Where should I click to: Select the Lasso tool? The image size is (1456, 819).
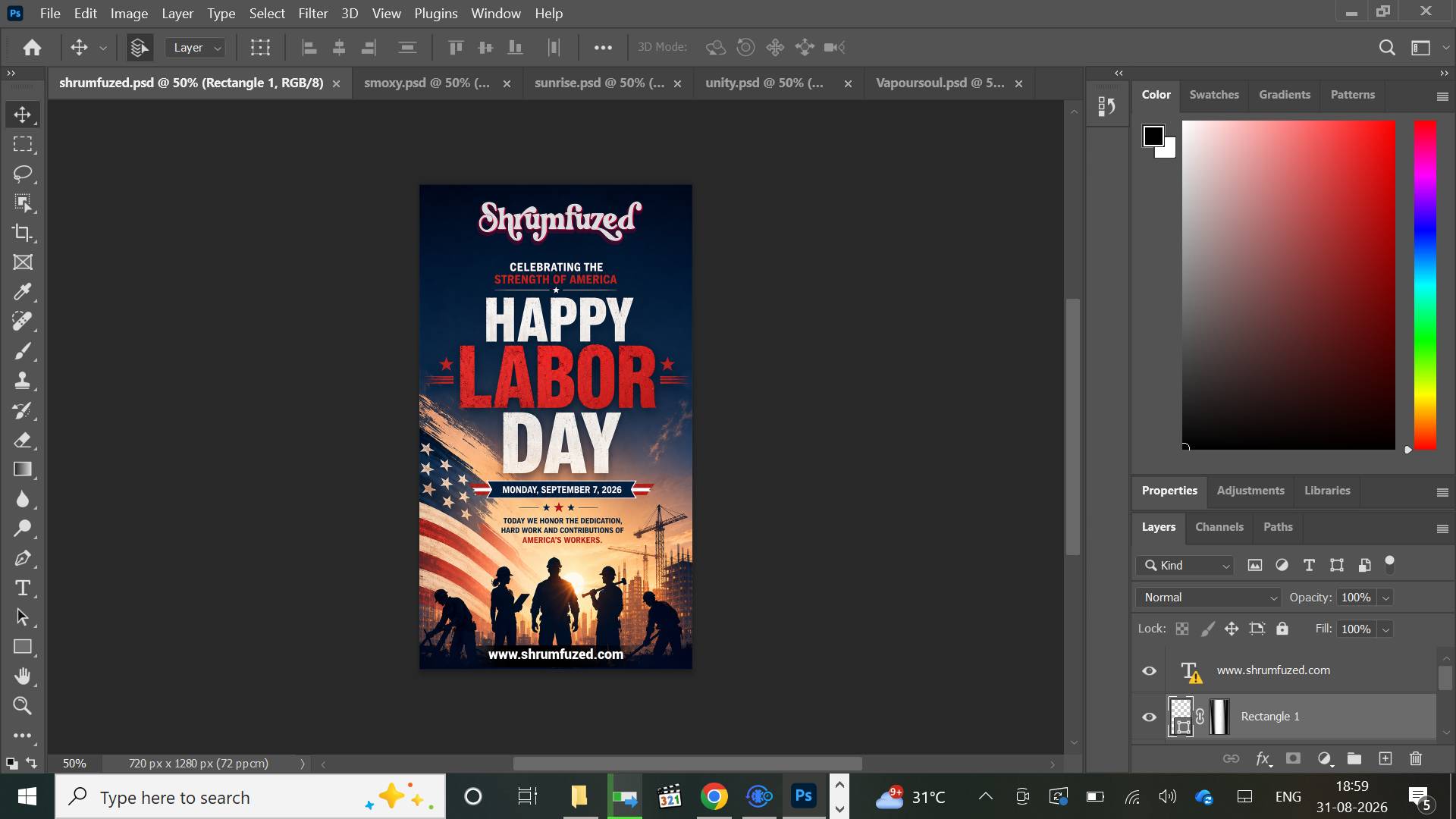[x=23, y=174]
